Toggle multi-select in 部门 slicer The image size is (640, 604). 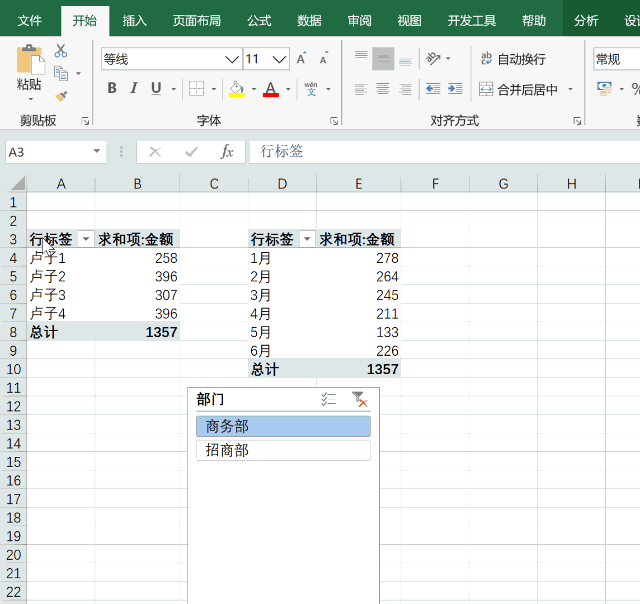[x=328, y=399]
